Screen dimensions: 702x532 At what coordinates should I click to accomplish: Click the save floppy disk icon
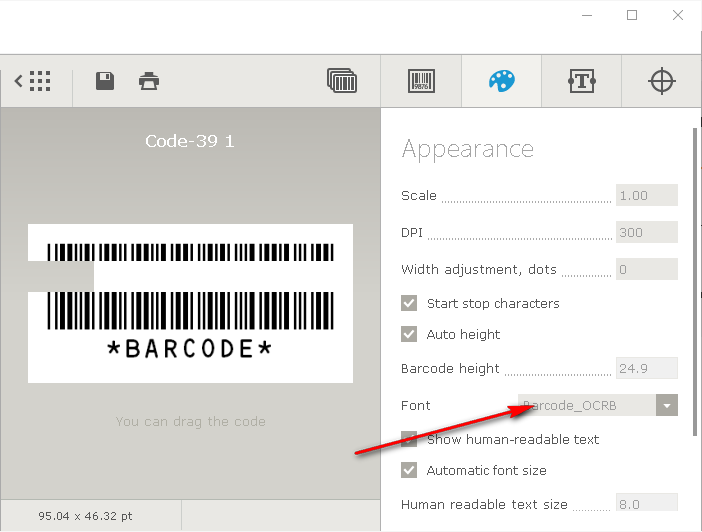[x=105, y=81]
